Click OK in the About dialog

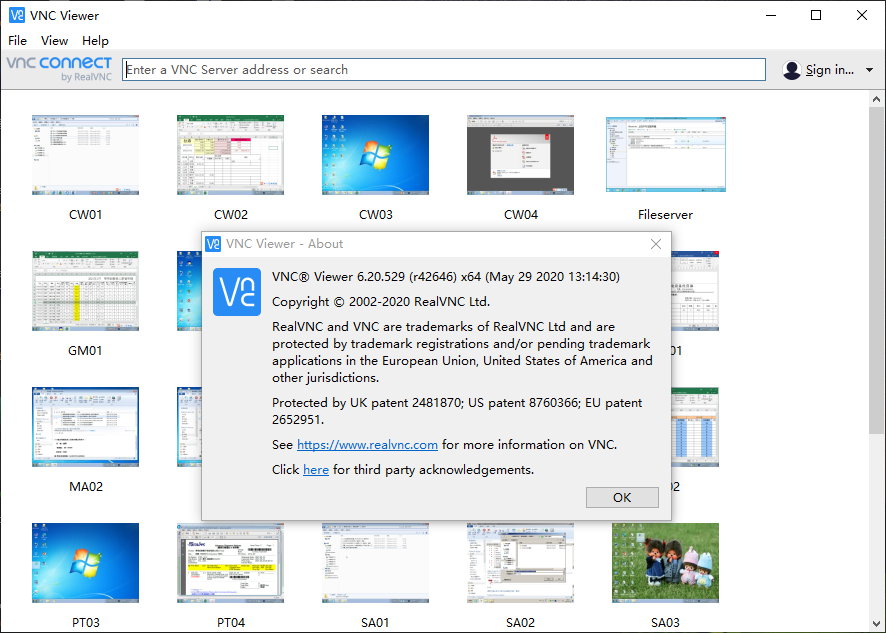pyautogui.click(x=622, y=497)
